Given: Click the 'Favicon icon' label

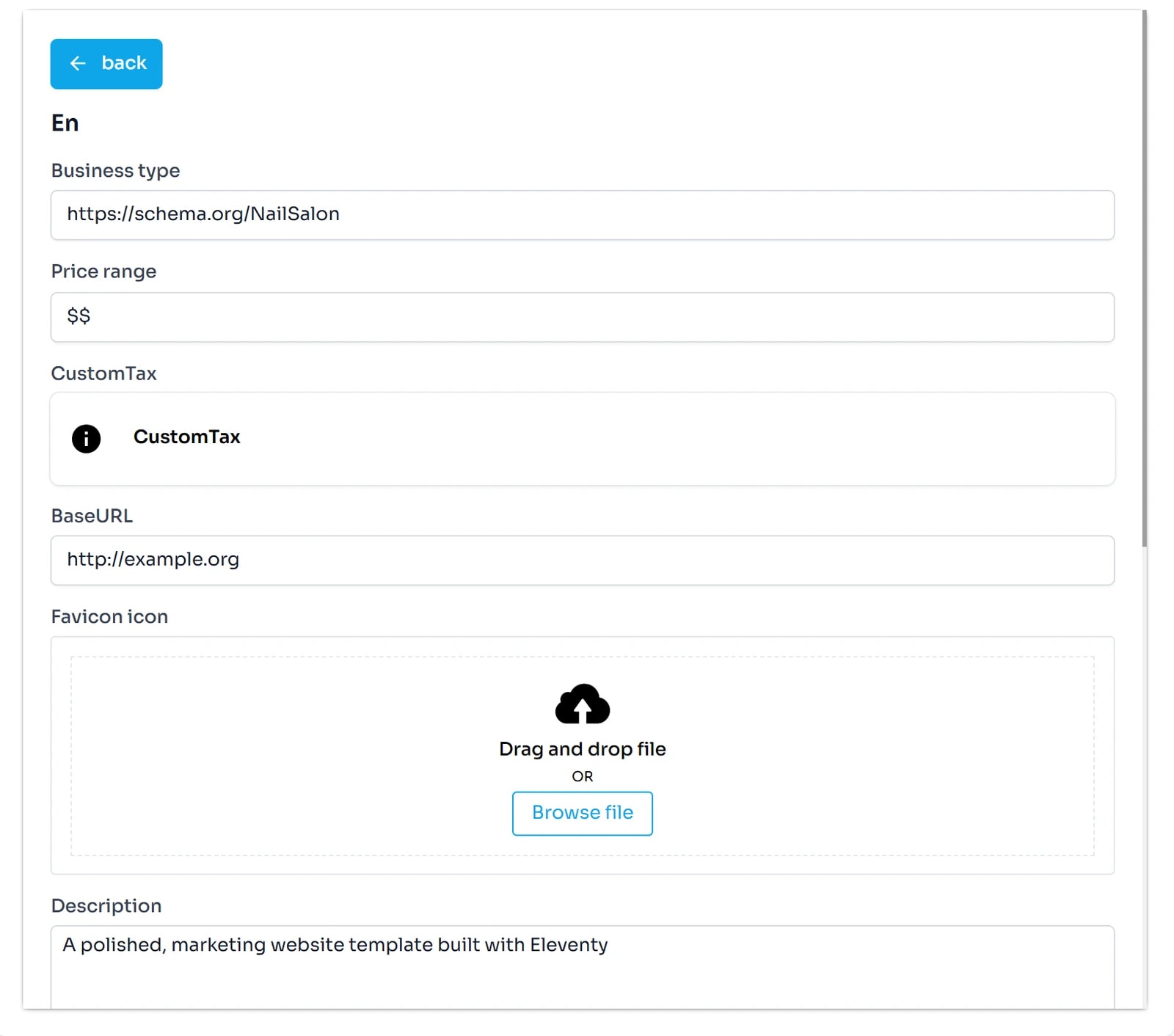Looking at the screenshot, I should click(x=109, y=616).
